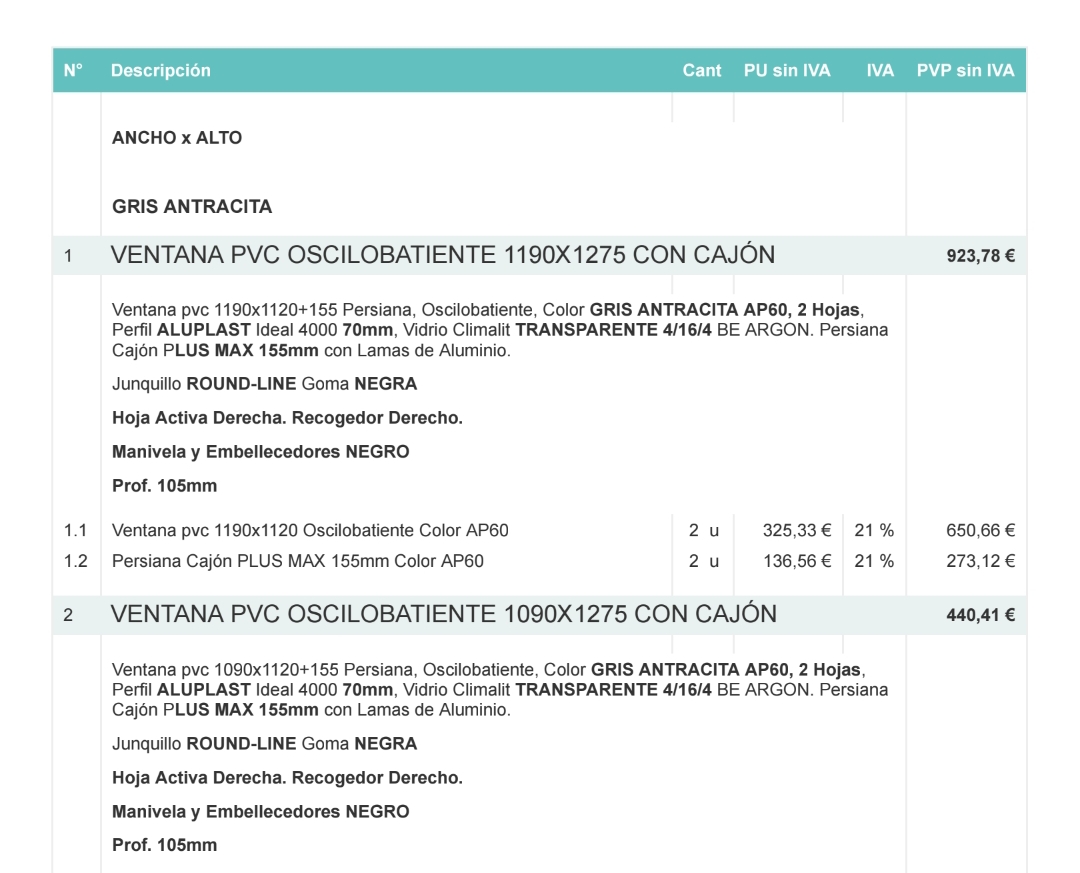Click the 'PU sin IVA' column header
The image size is (1080, 873).
(x=787, y=70)
